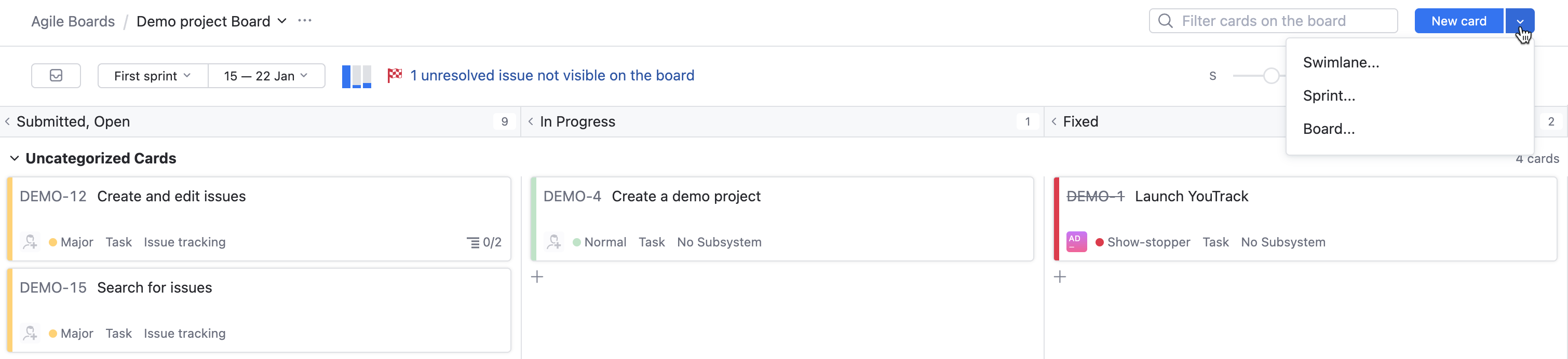Open the First sprint selector
The height and width of the screenshot is (359, 1568).
(152, 75)
